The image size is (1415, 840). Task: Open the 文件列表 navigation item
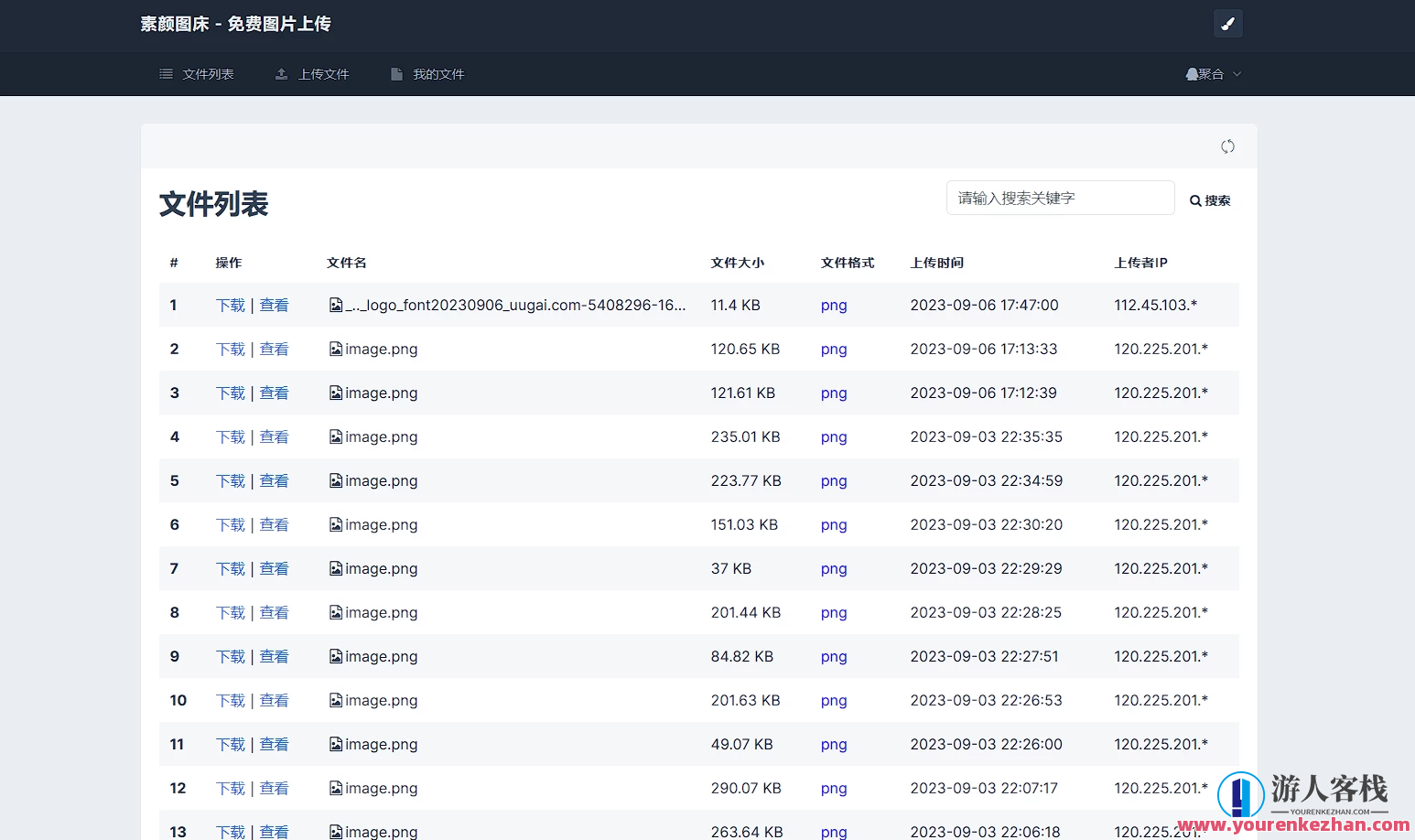208,74
